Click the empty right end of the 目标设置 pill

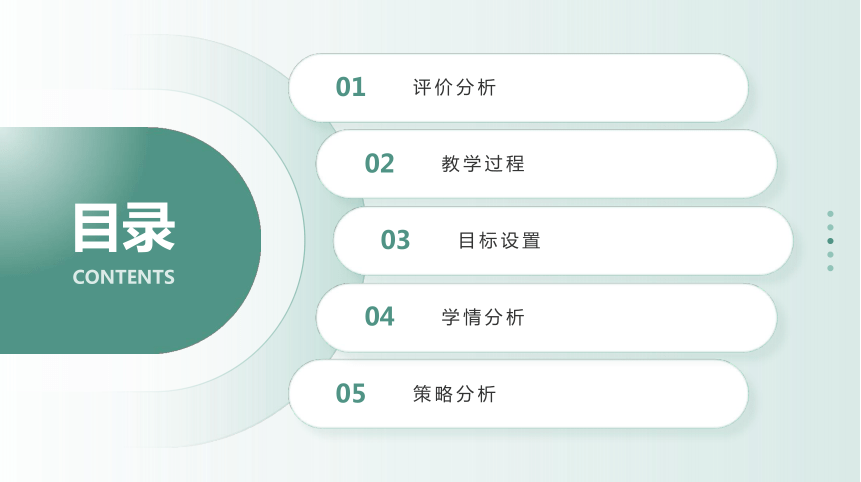point(703,240)
